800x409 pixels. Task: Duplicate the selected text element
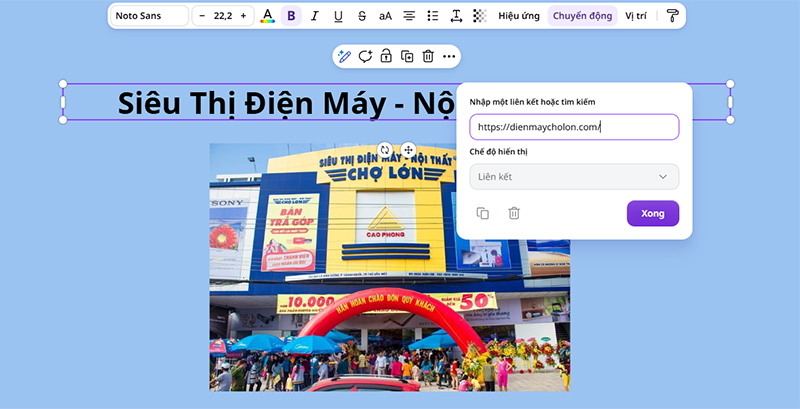point(407,56)
